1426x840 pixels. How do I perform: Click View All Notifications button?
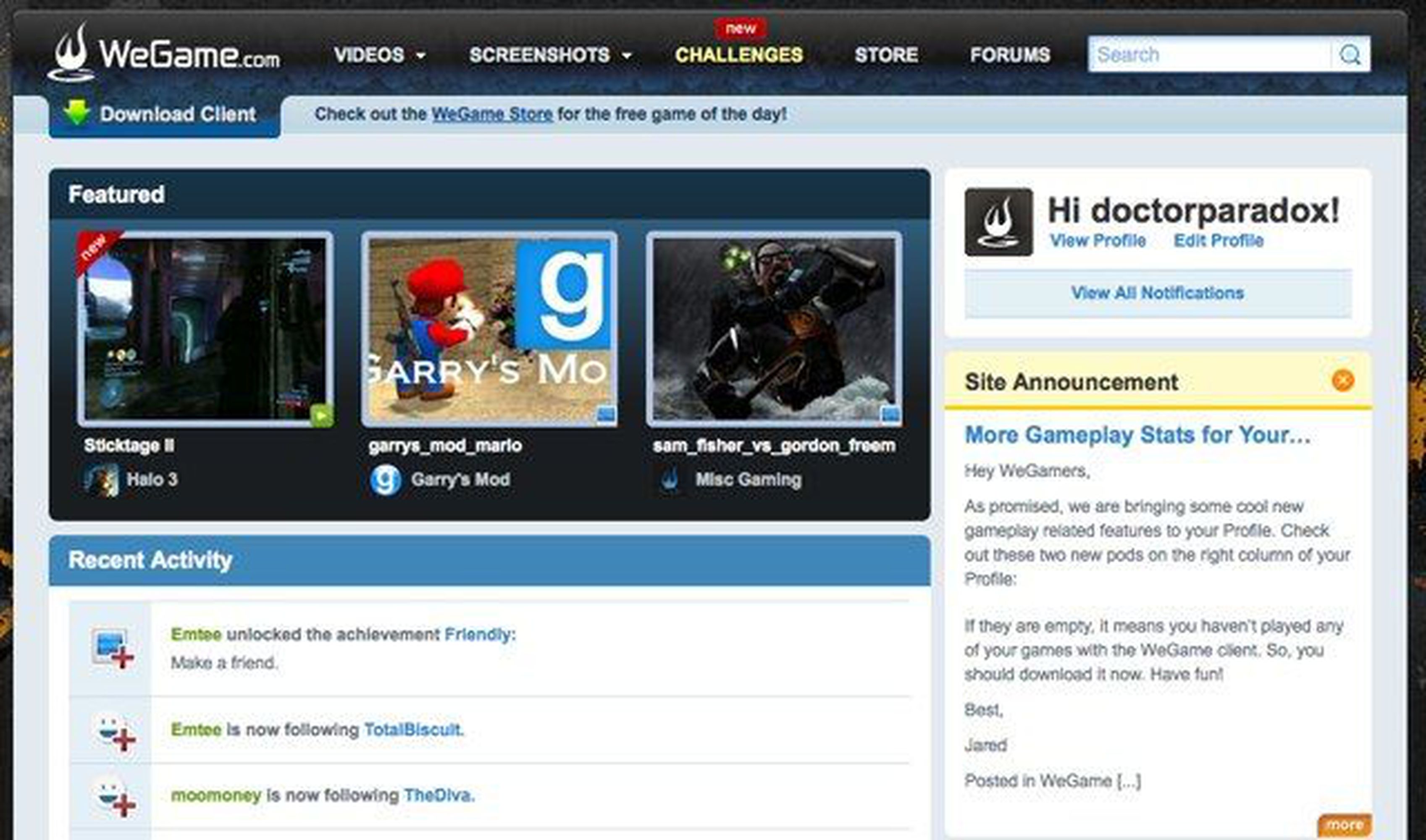point(1158,293)
